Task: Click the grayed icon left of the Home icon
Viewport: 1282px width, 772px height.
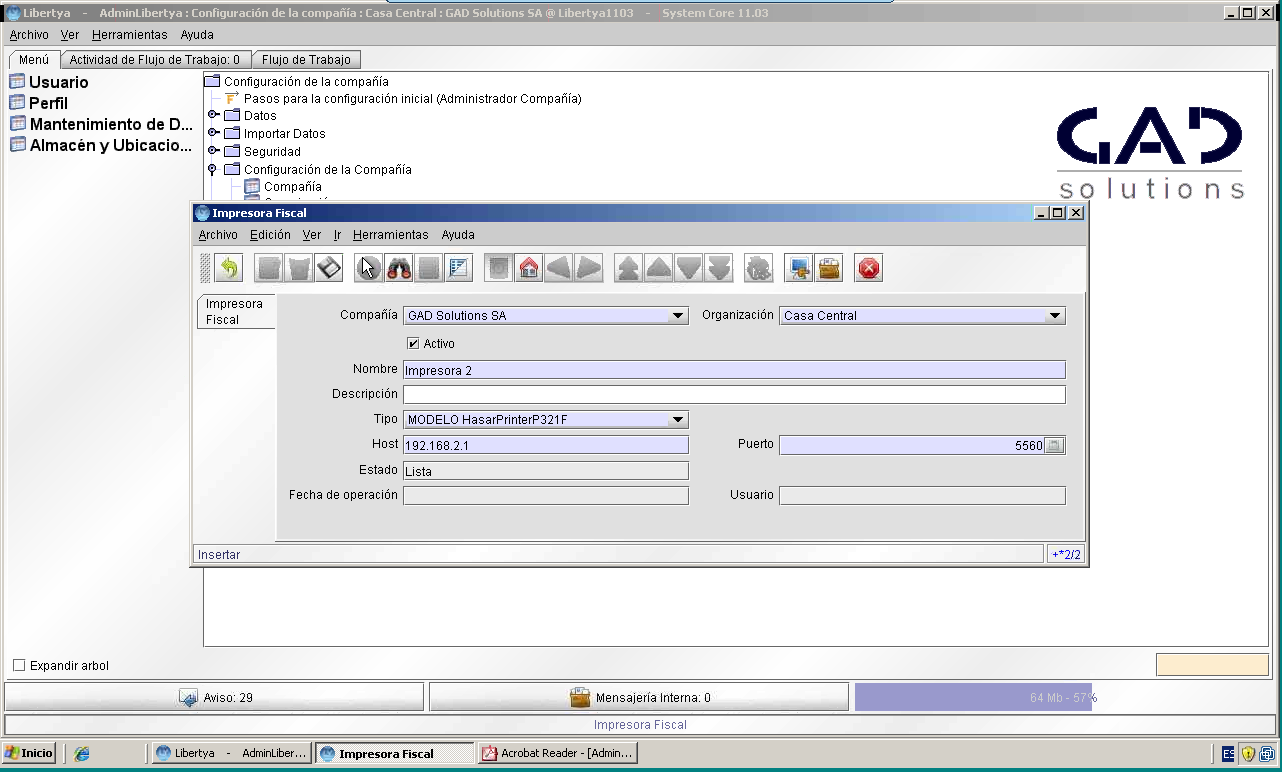Action: tap(499, 268)
